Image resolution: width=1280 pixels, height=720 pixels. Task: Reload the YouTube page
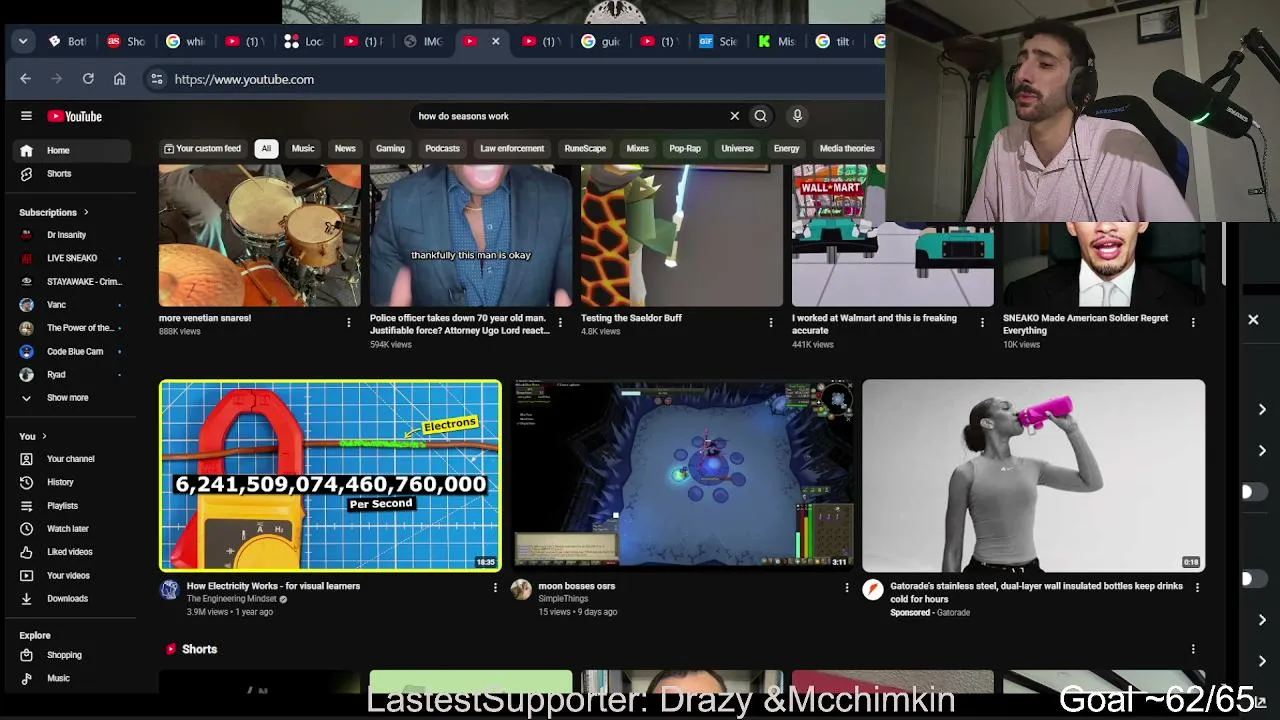pos(88,79)
